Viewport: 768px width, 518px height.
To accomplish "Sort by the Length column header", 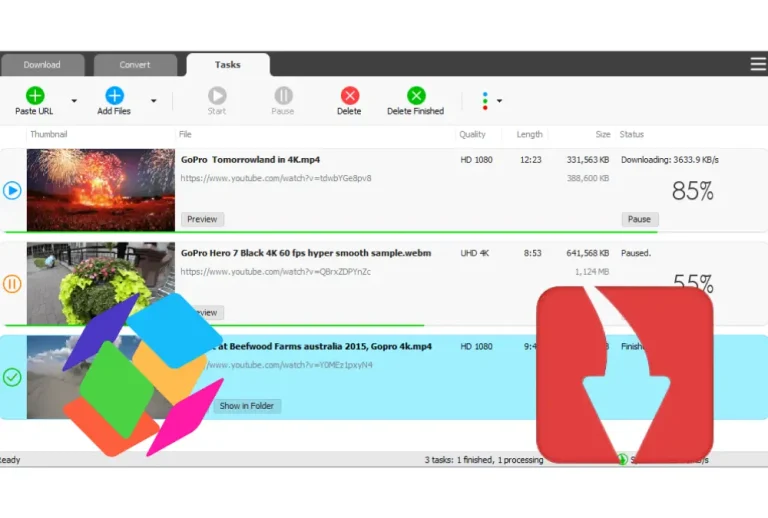I will tap(529, 134).
